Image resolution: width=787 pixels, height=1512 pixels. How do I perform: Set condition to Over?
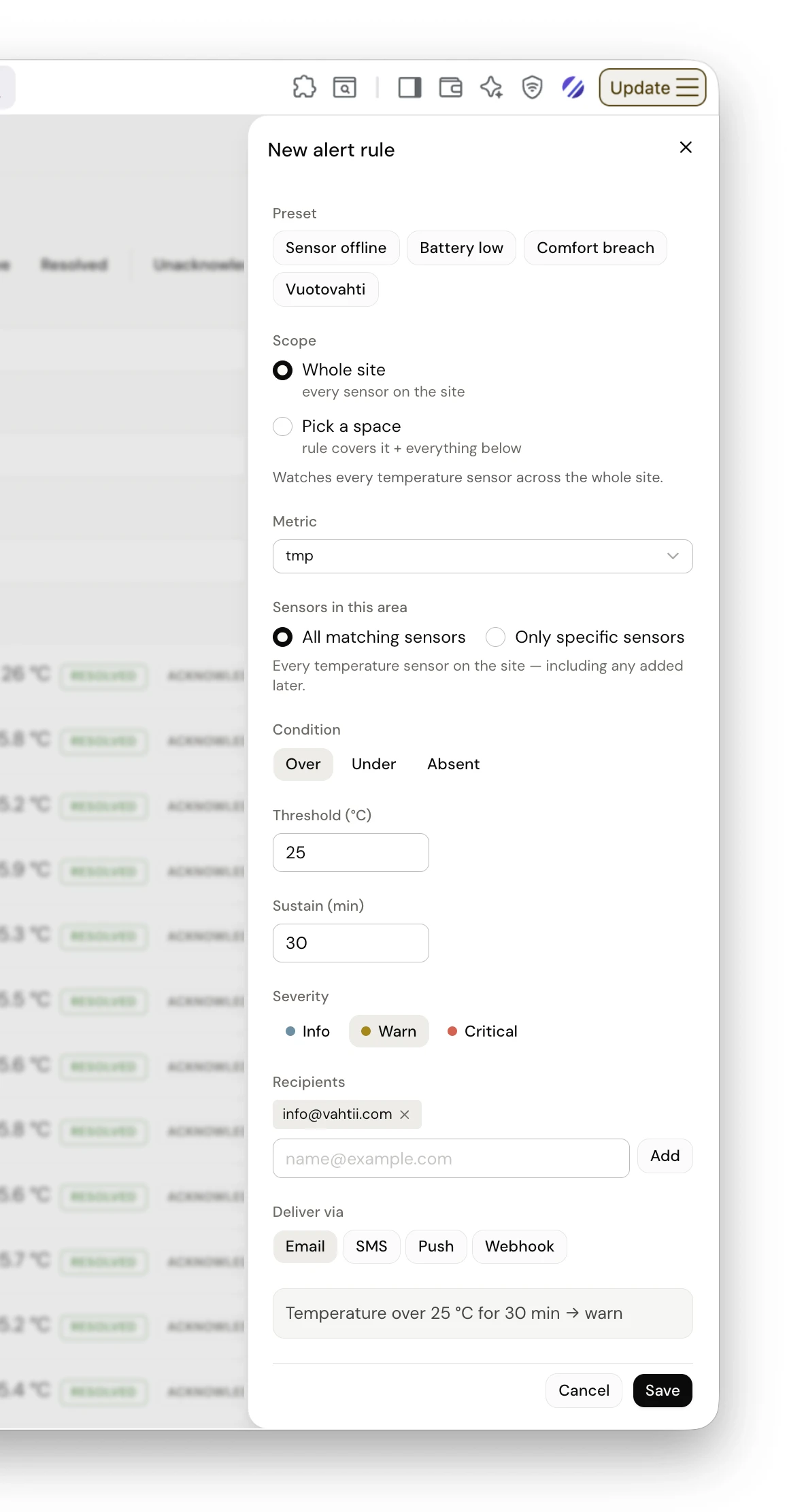pos(303,765)
